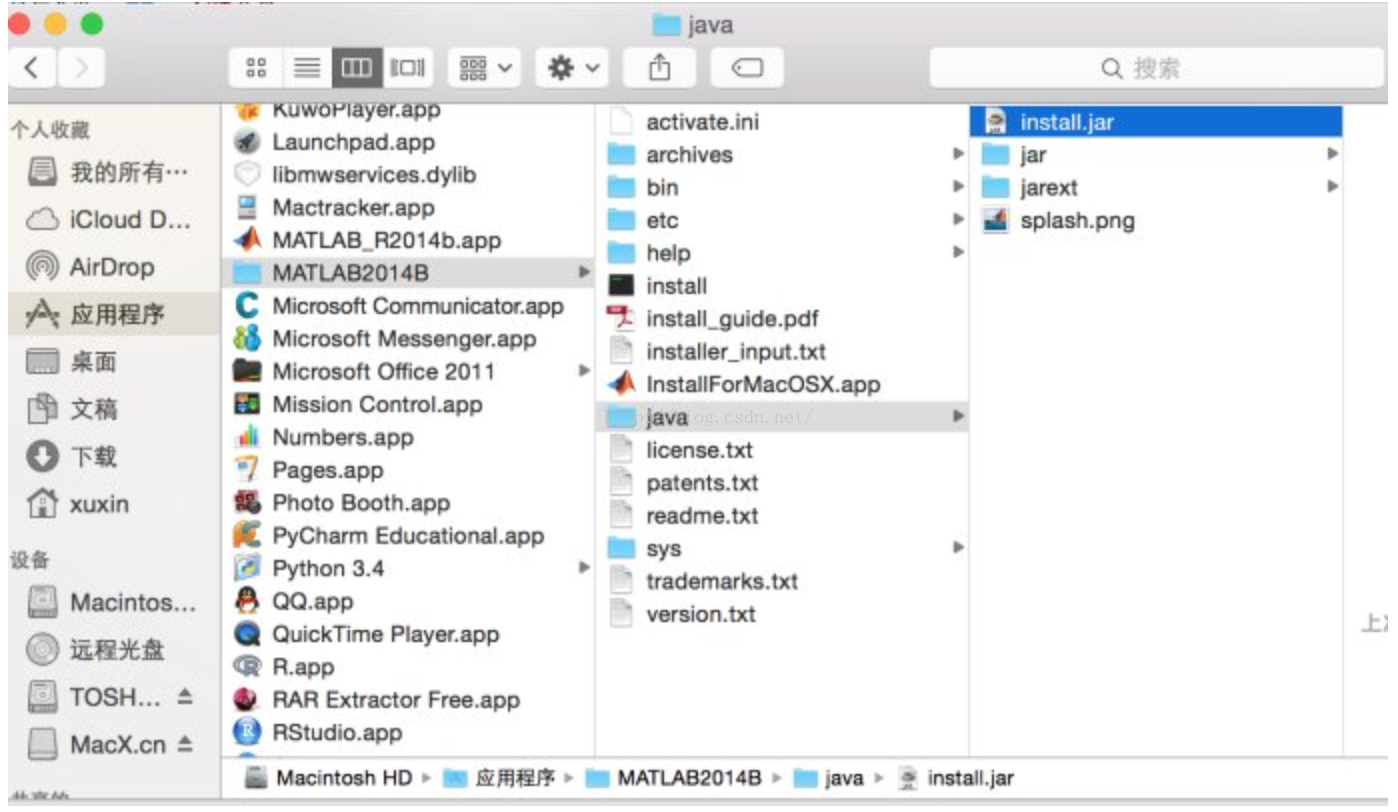This screenshot has height=812, width=1398.
Task: Expand Python 3.4 folder arrow
Action: click(583, 568)
